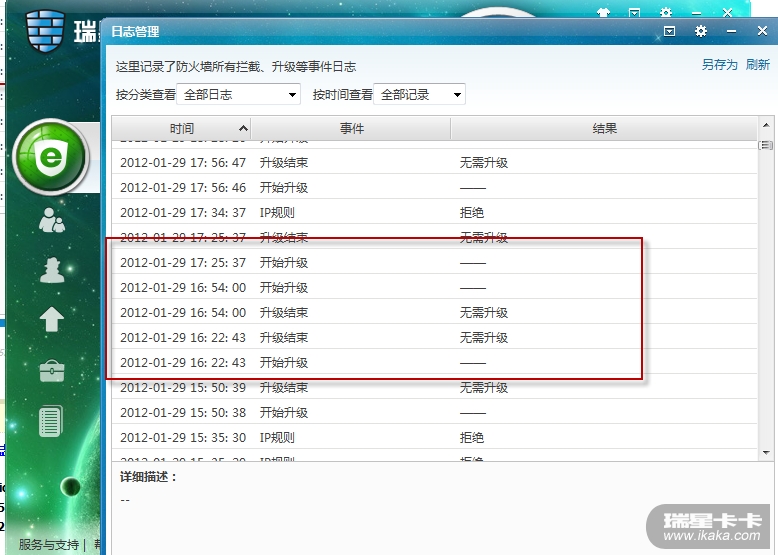Click the main window menu box icon

pyautogui.click(x=634, y=12)
